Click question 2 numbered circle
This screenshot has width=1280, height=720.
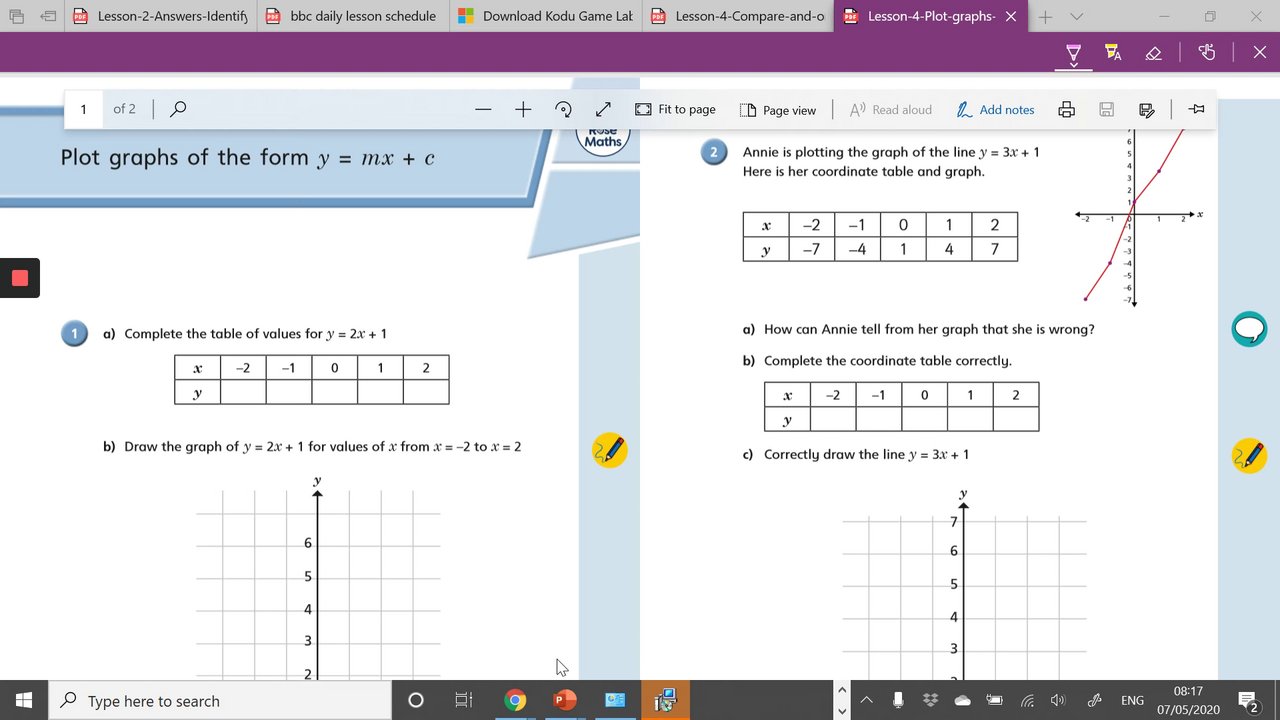(x=714, y=153)
